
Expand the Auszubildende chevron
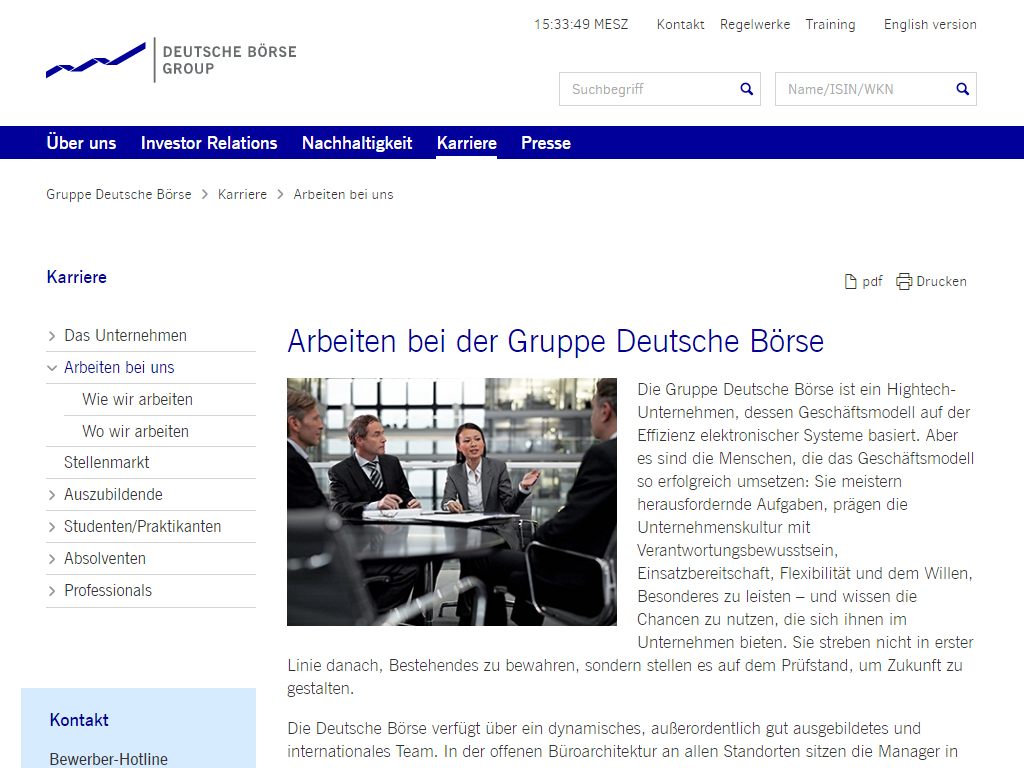click(x=52, y=495)
